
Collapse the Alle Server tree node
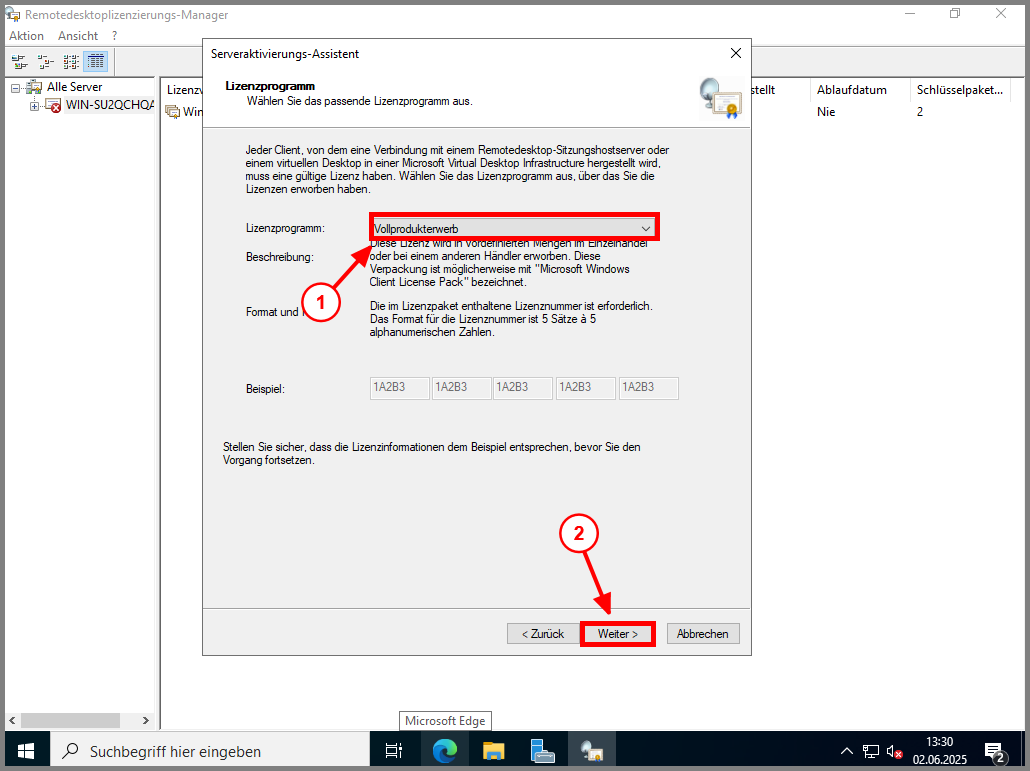16,88
